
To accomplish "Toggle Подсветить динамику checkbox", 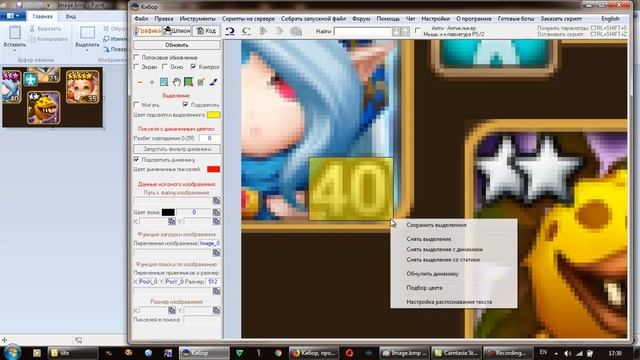I will pyautogui.click(x=137, y=160).
